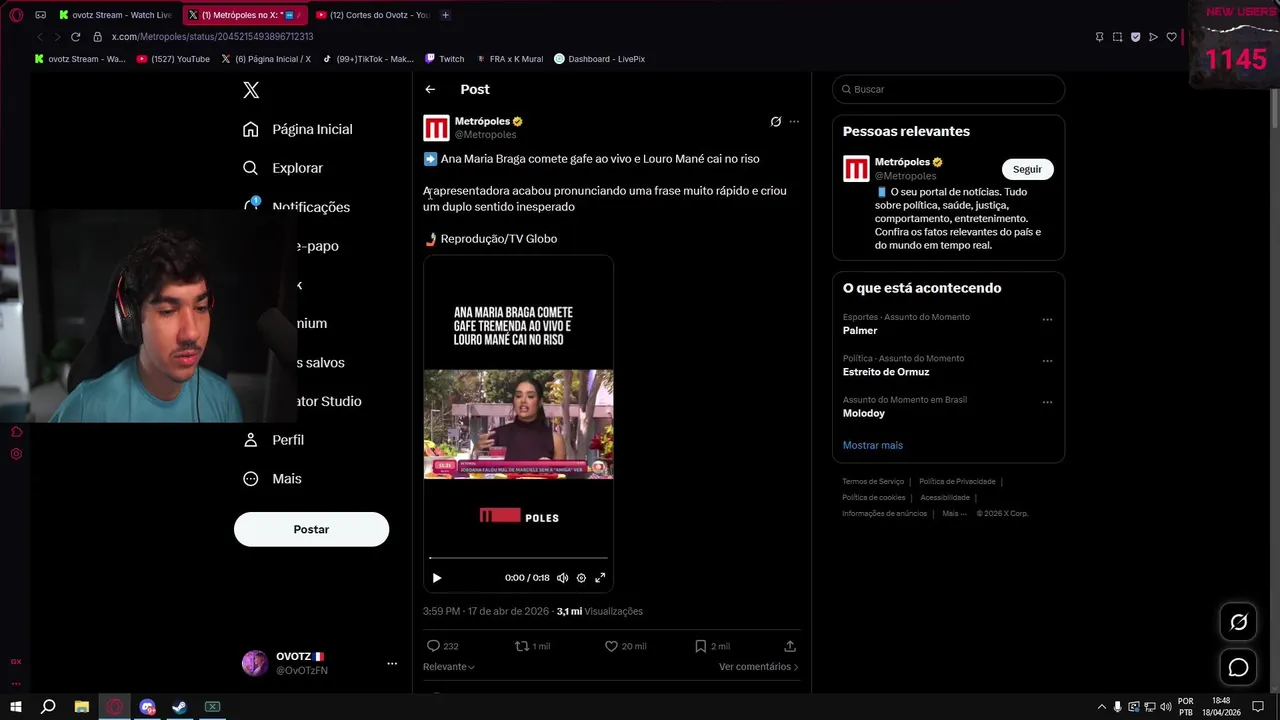Open the post's three-dot options menu

point(794,122)
